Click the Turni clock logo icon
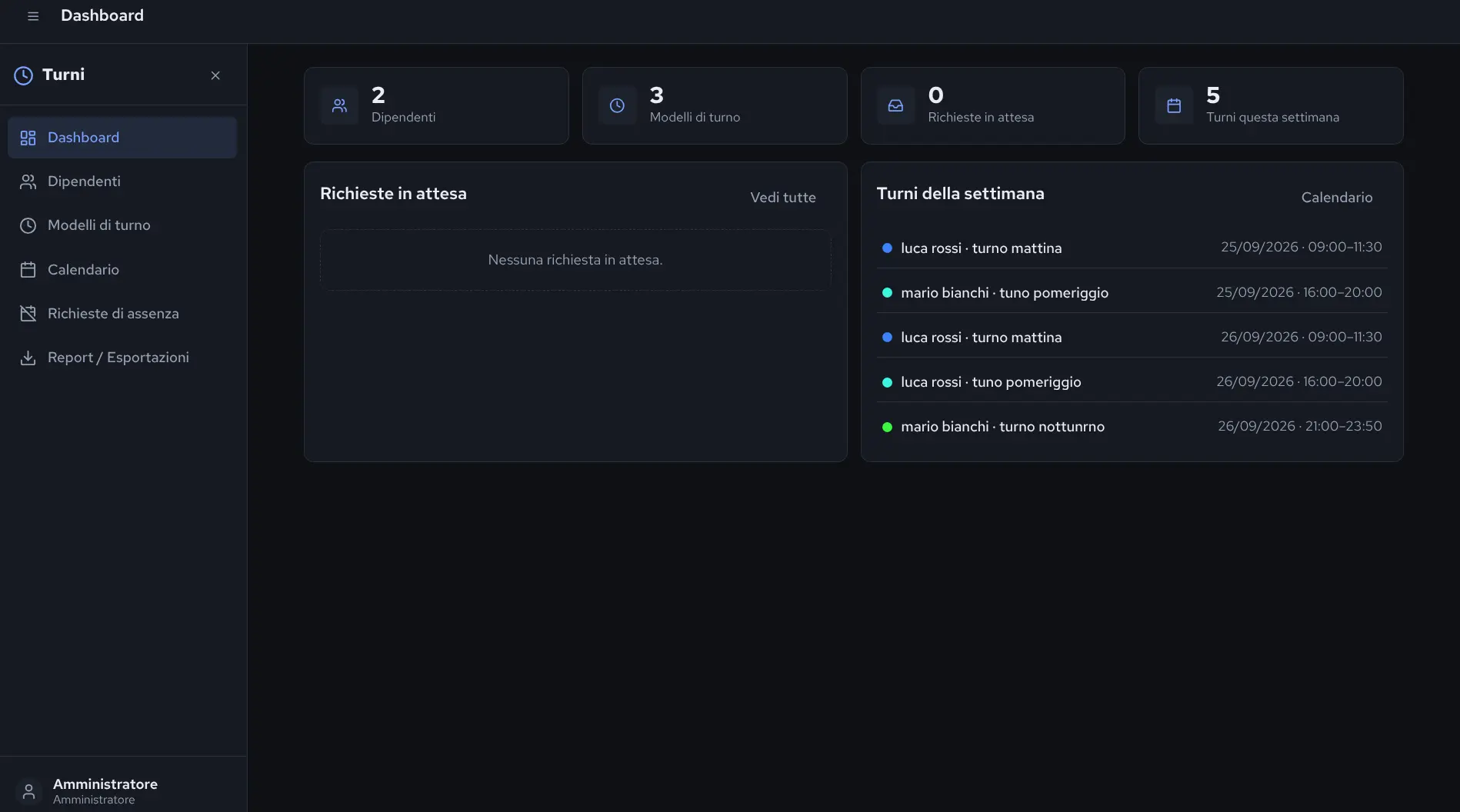1460x812 pixels. (x=24, y=75)
